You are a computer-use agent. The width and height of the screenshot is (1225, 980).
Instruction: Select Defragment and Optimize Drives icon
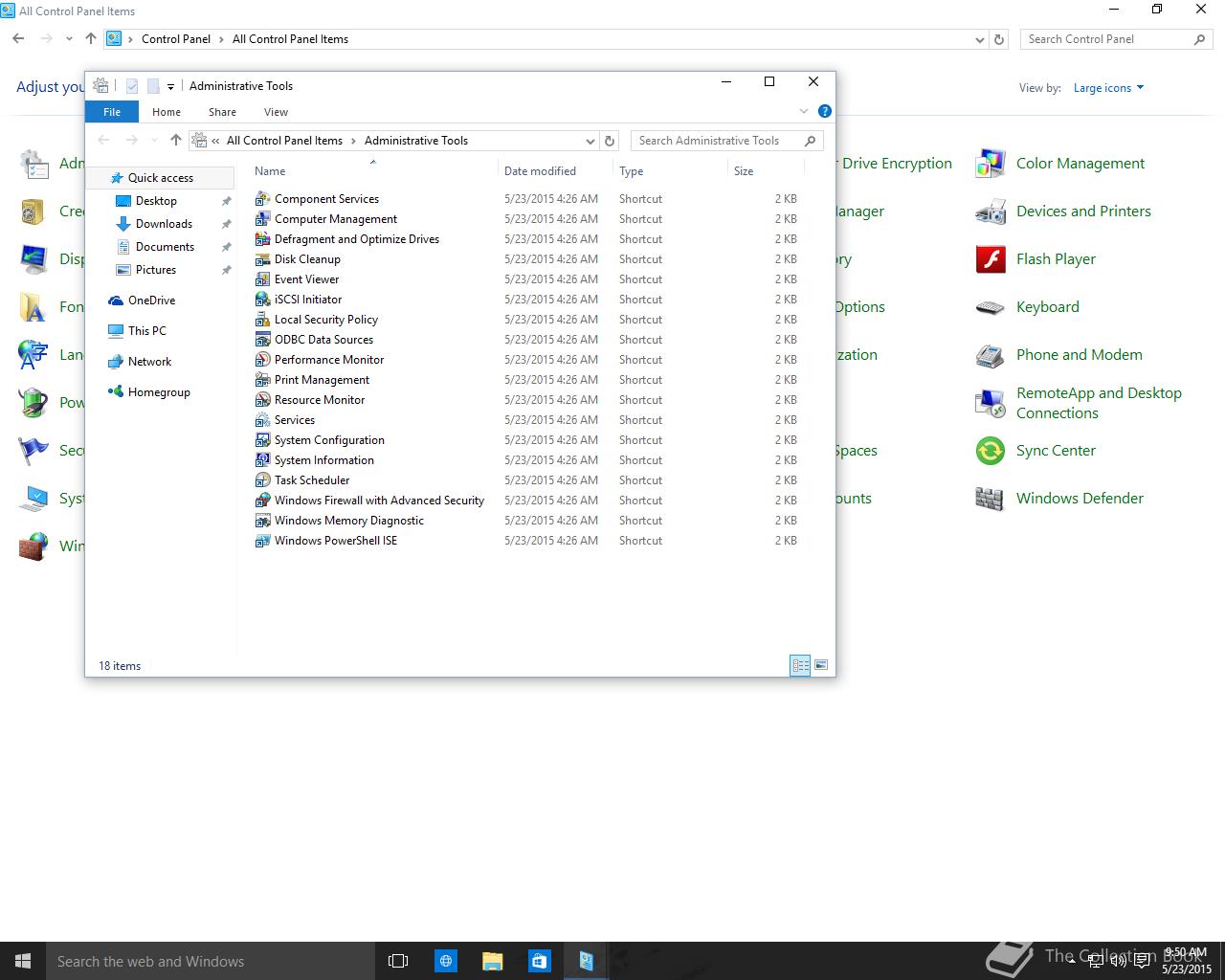[262, 239]
